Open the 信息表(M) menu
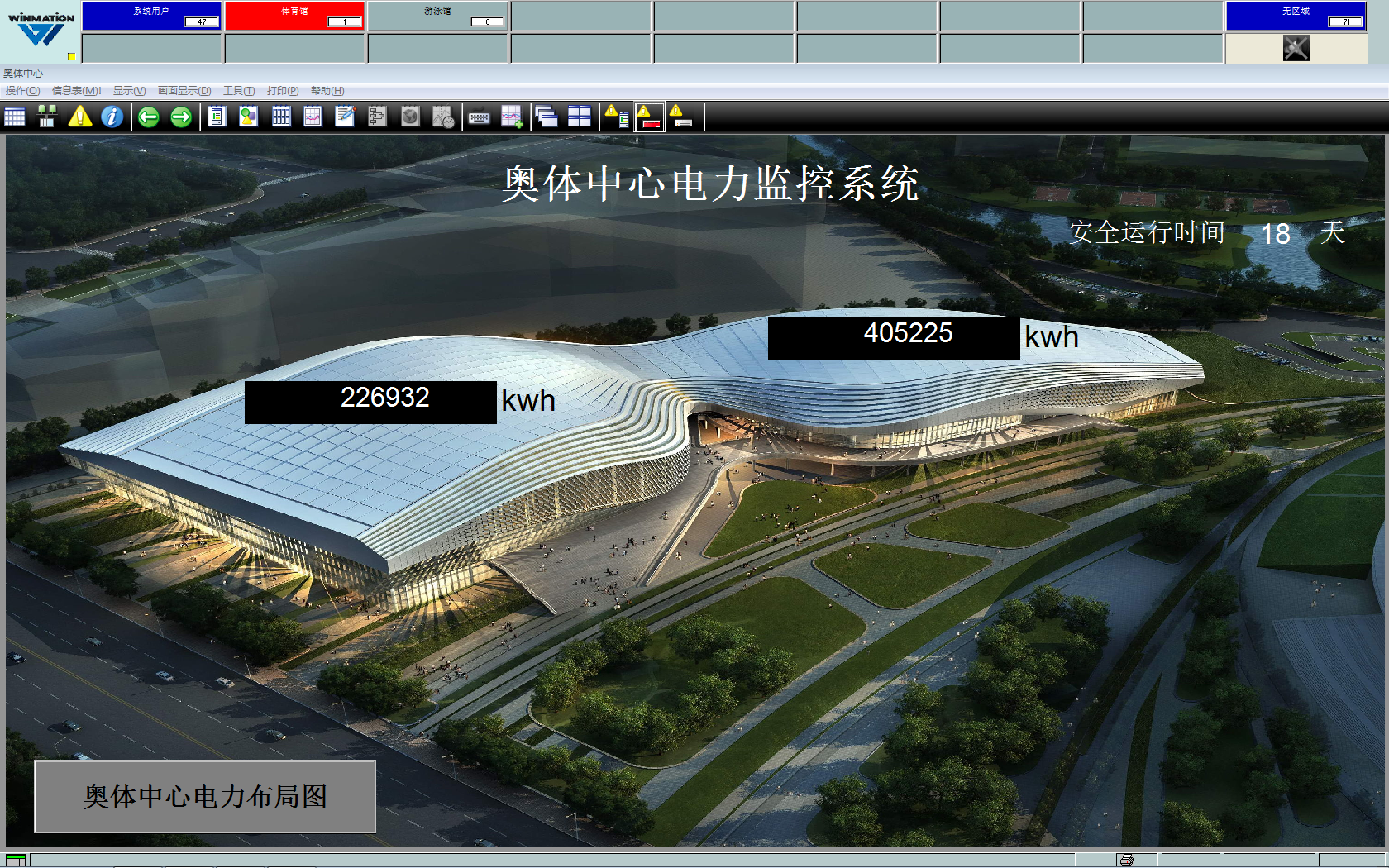The width and height of the screenshot is (1389, 868). [x=76, y=91]
